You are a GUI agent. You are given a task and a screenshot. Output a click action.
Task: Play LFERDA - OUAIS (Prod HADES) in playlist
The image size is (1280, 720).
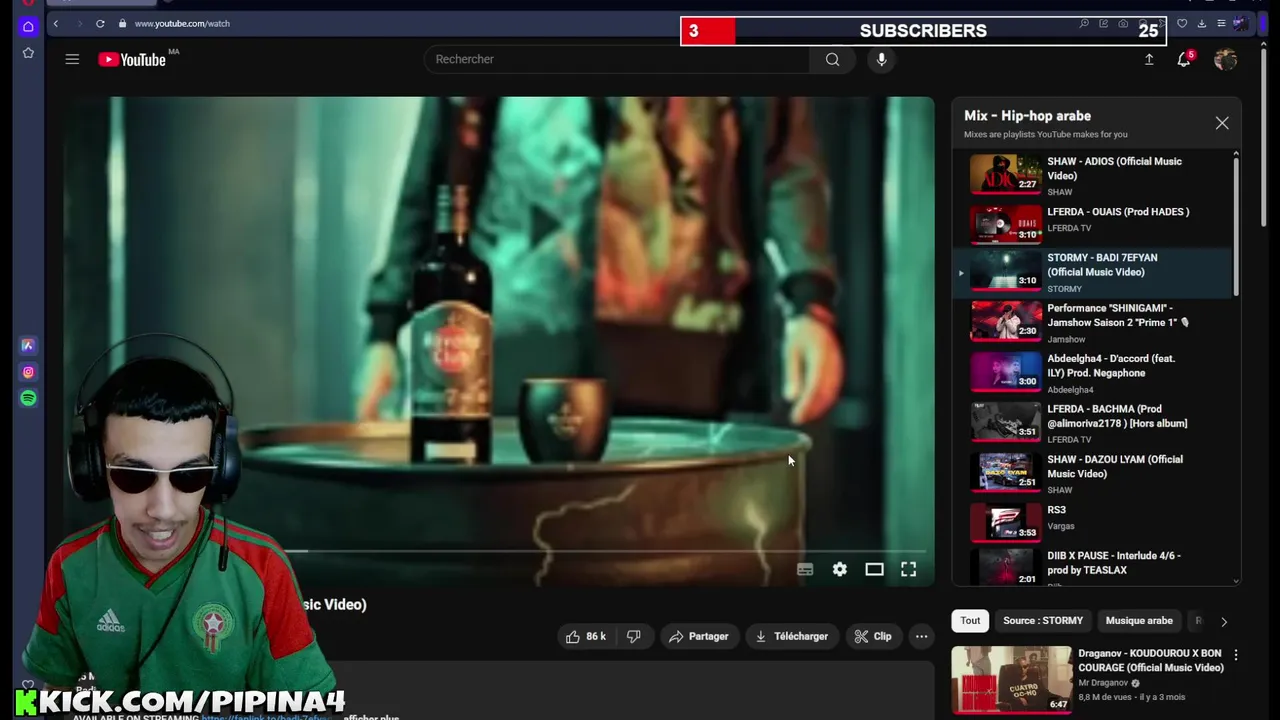[1093, 223]
